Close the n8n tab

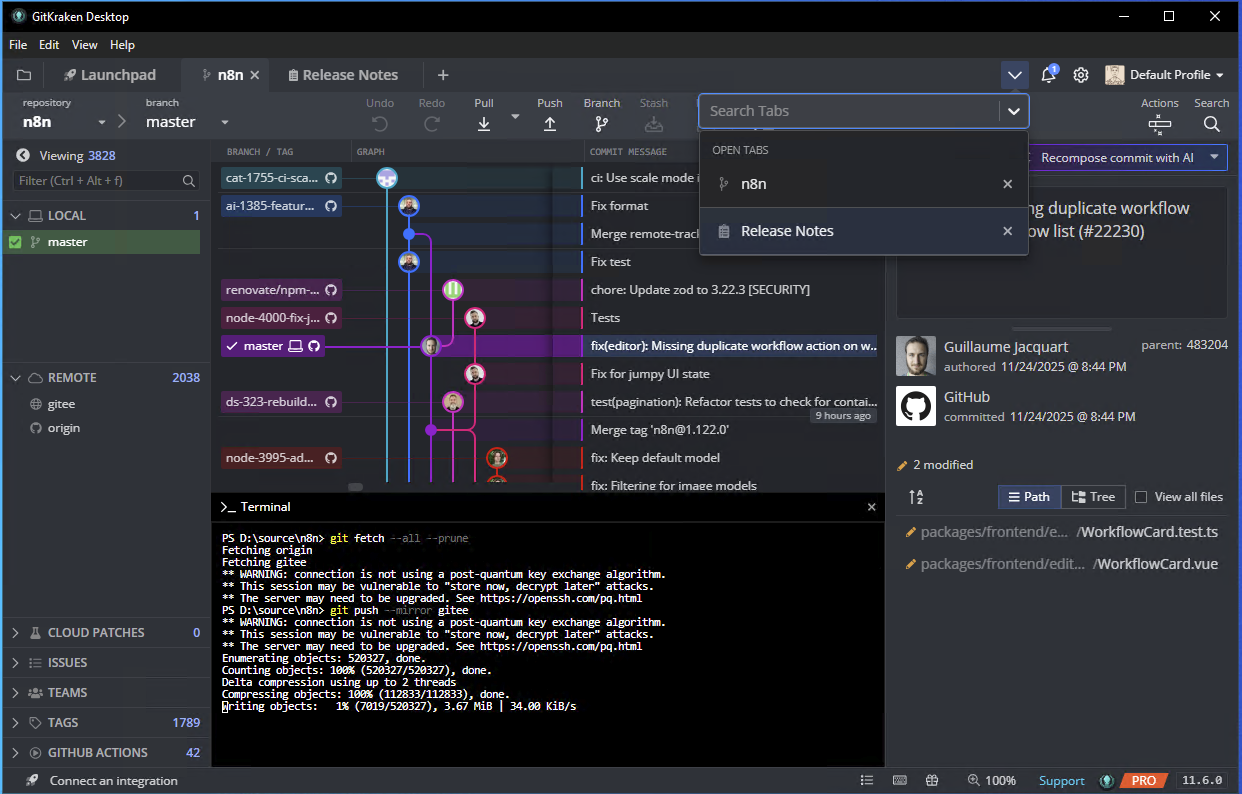[255, 75]
